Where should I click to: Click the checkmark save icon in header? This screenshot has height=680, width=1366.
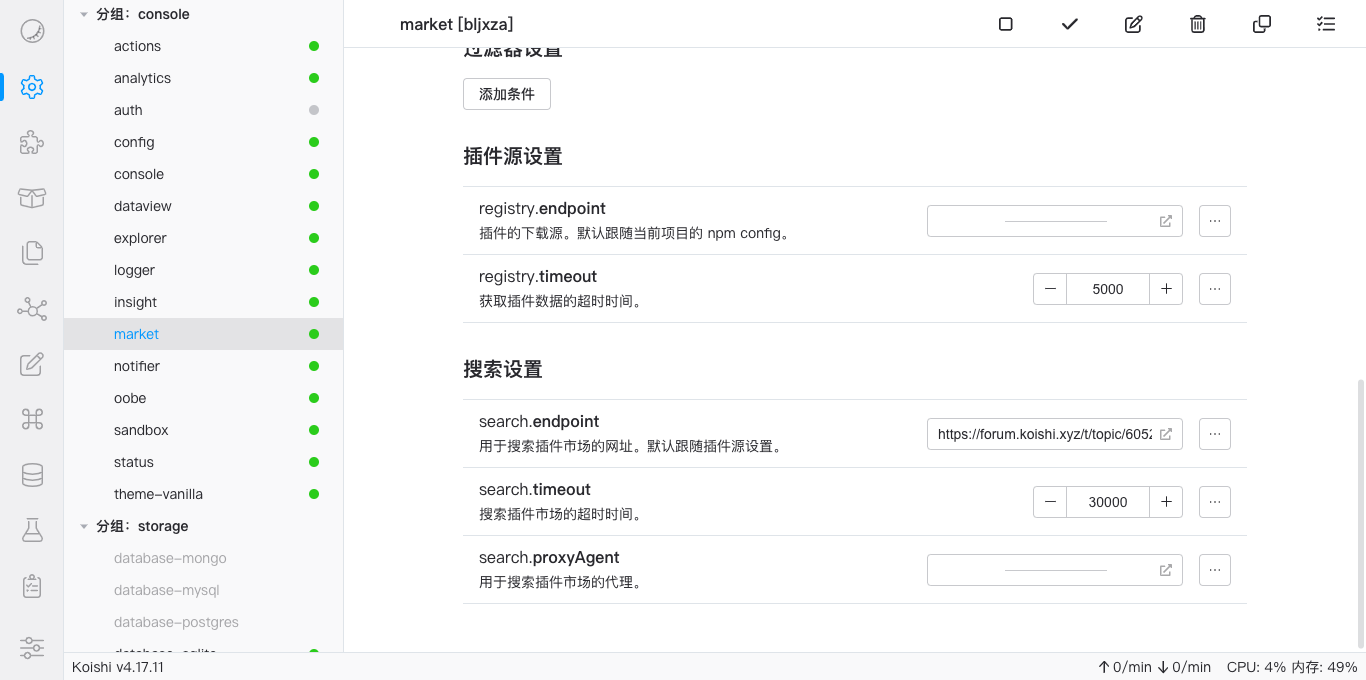click(x=1070, y=24)
